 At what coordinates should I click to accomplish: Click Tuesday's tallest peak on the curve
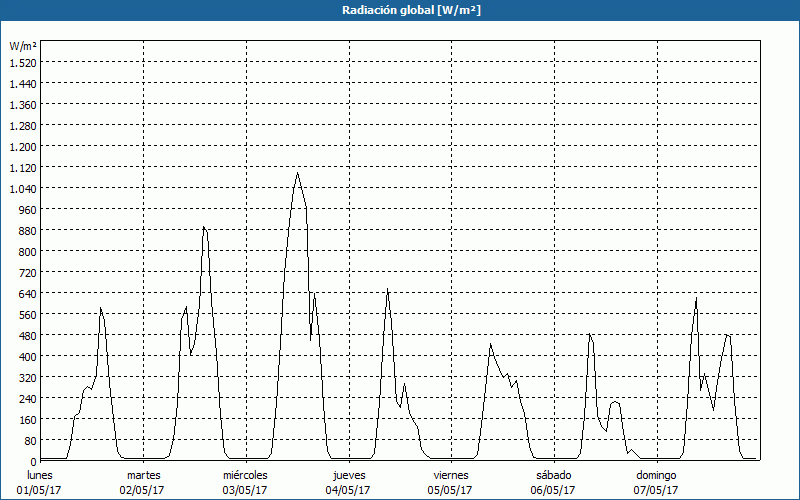coord(204,227)
